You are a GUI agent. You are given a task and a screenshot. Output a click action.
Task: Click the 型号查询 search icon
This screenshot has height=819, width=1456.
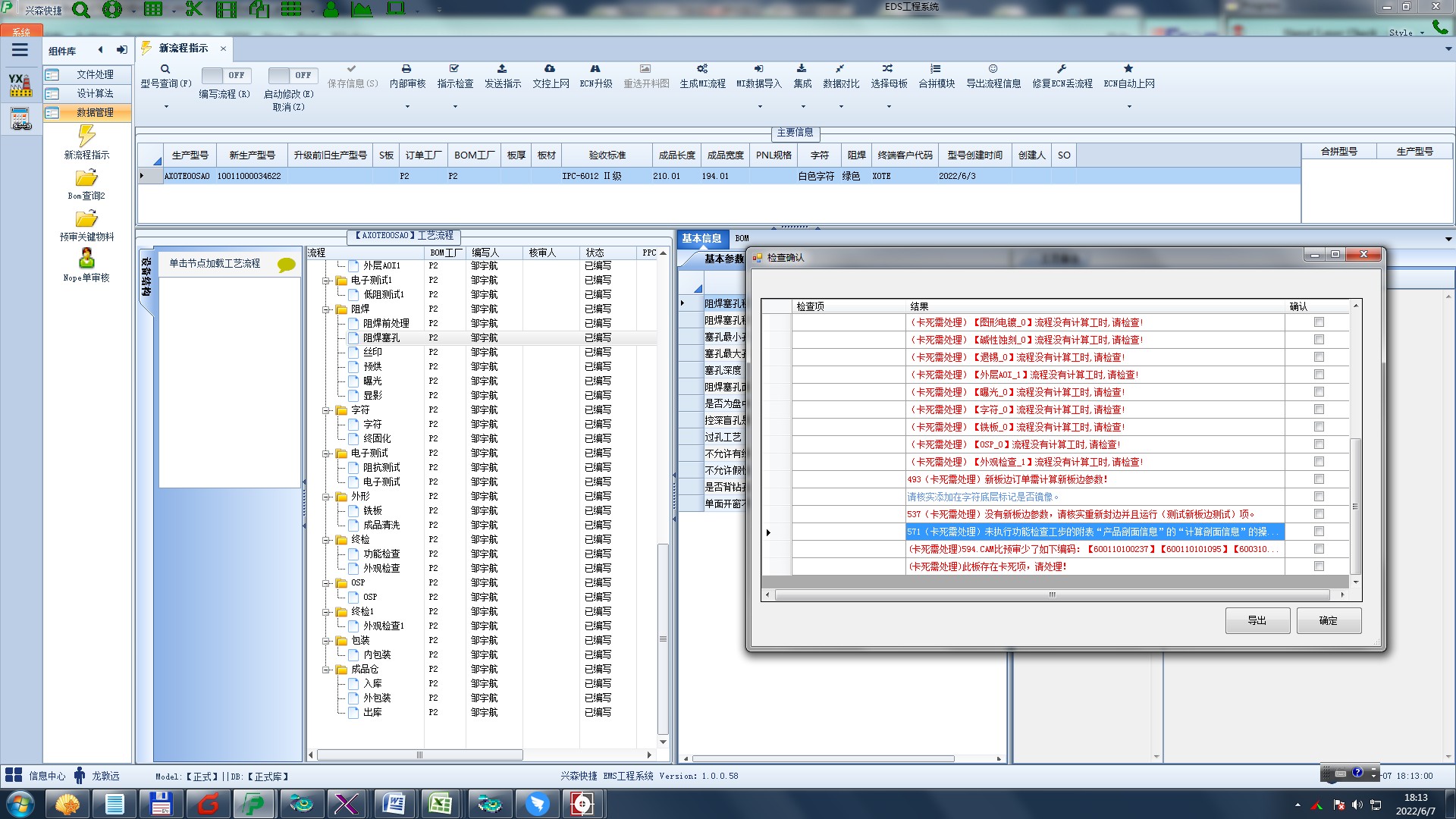[x=165, y=69]
